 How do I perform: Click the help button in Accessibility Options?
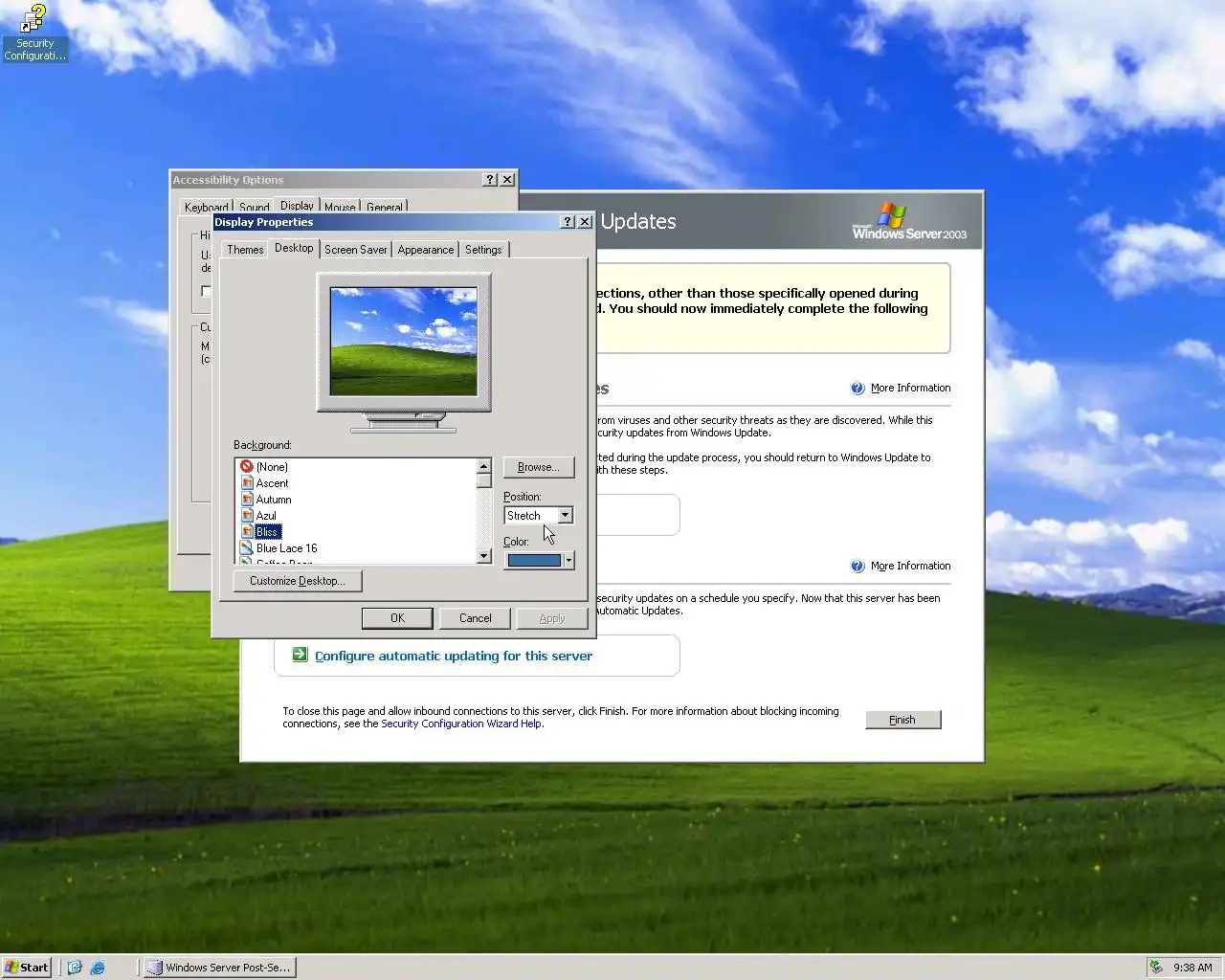coord(490,180)
